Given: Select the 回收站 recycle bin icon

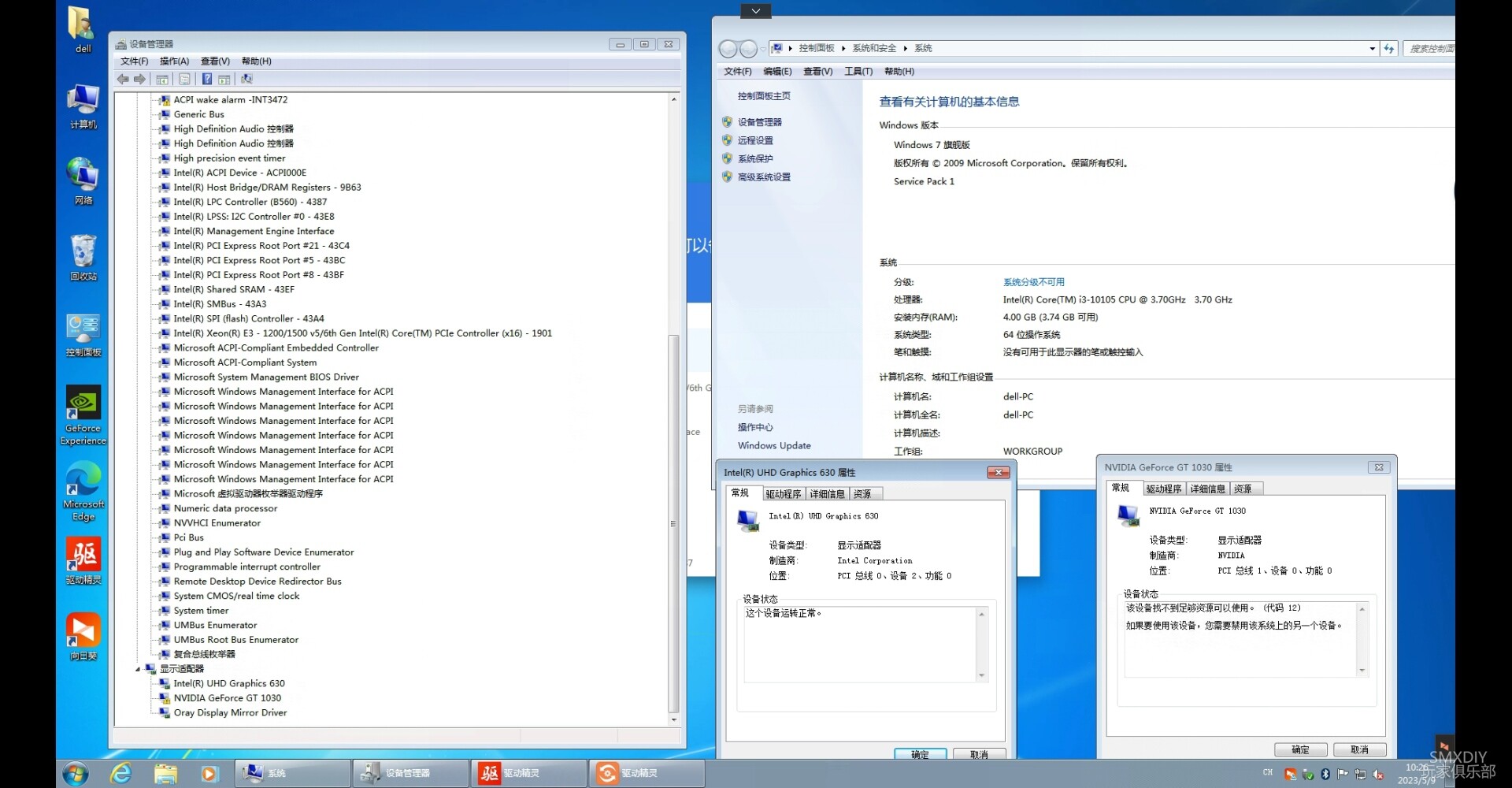Looking at the screenshot, I should point(83,258).
